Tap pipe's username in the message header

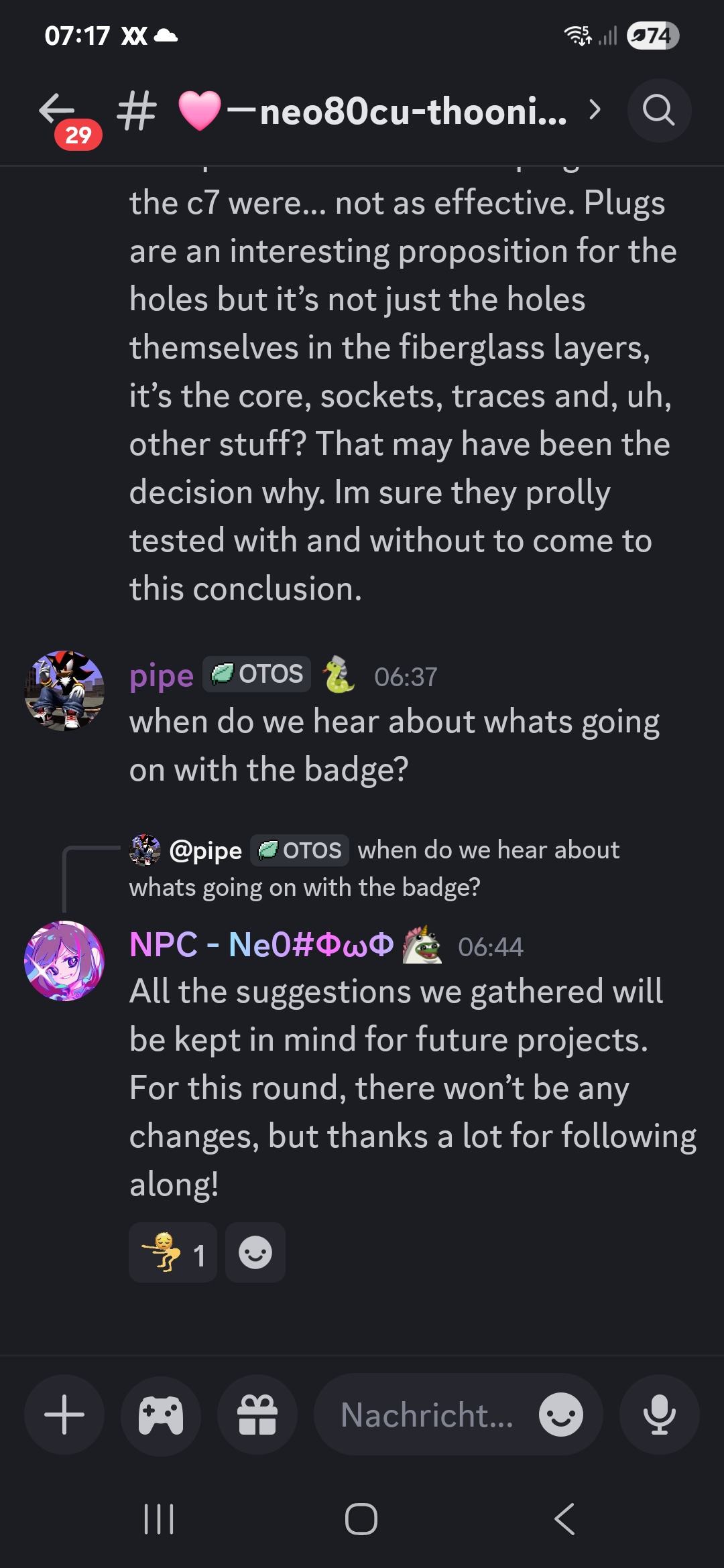[162, 676]
